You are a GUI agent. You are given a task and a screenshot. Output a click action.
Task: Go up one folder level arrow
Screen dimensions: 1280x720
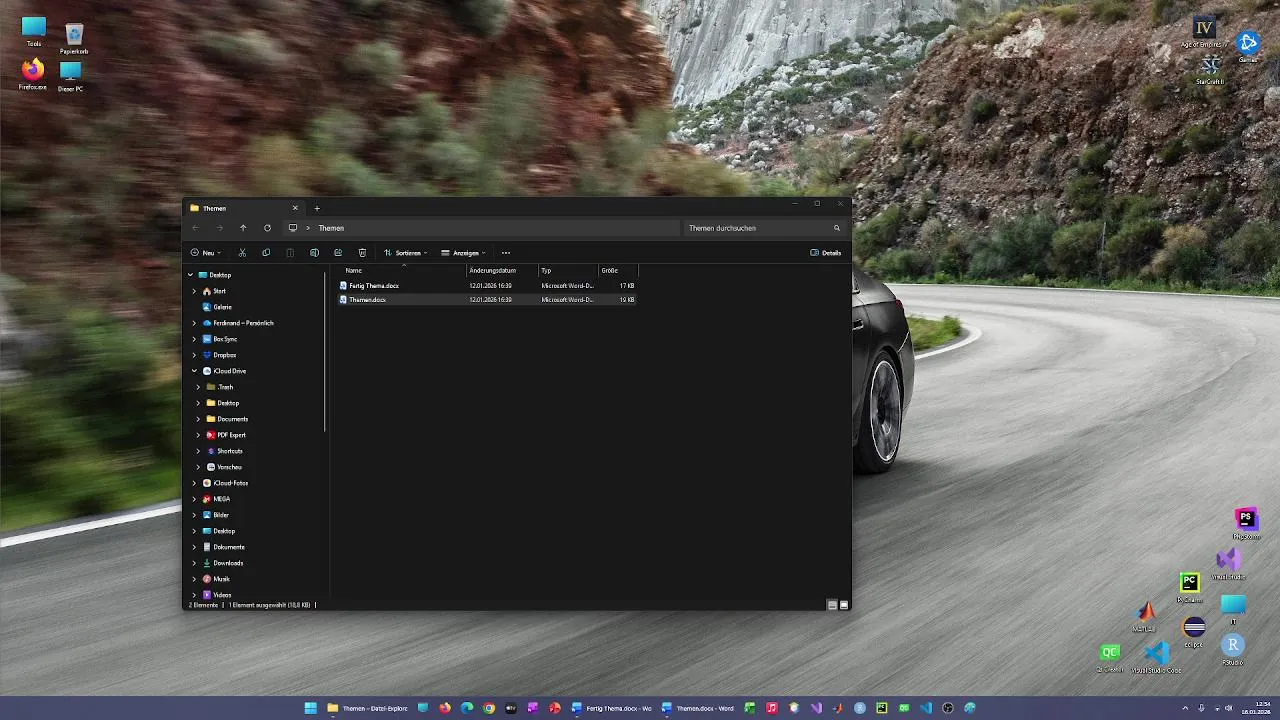[243, 228]
